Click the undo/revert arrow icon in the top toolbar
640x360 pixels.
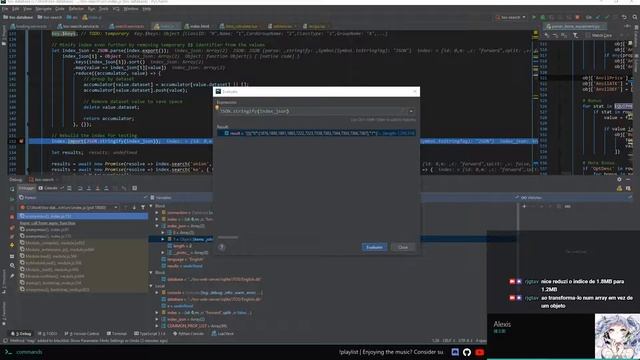(624, 17)
